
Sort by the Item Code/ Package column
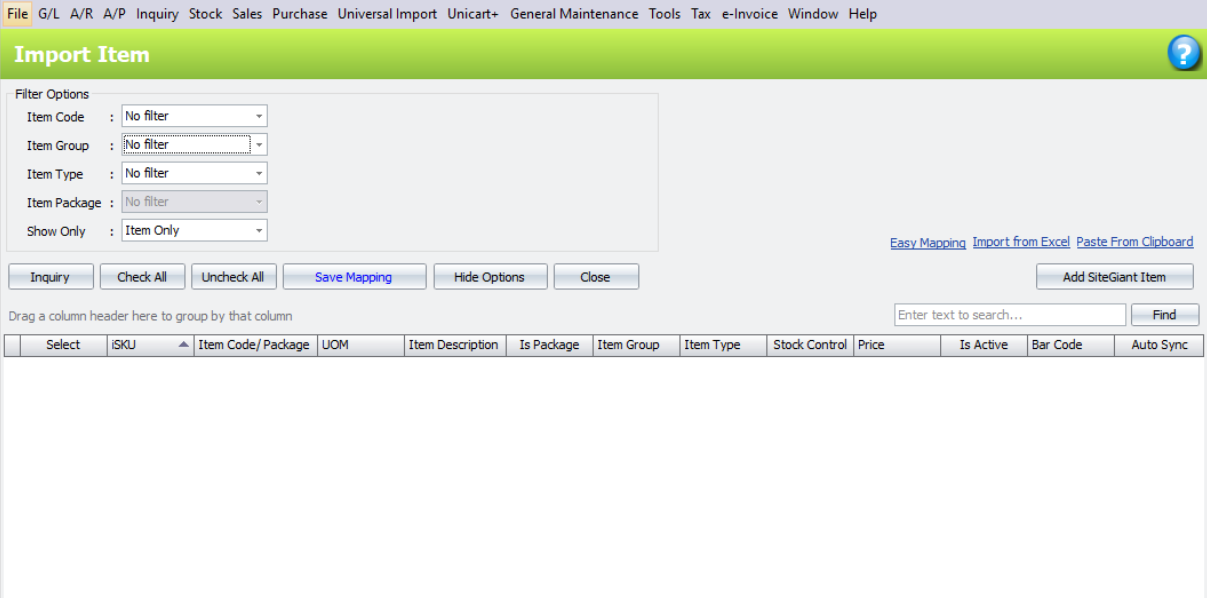coord(255,345)
